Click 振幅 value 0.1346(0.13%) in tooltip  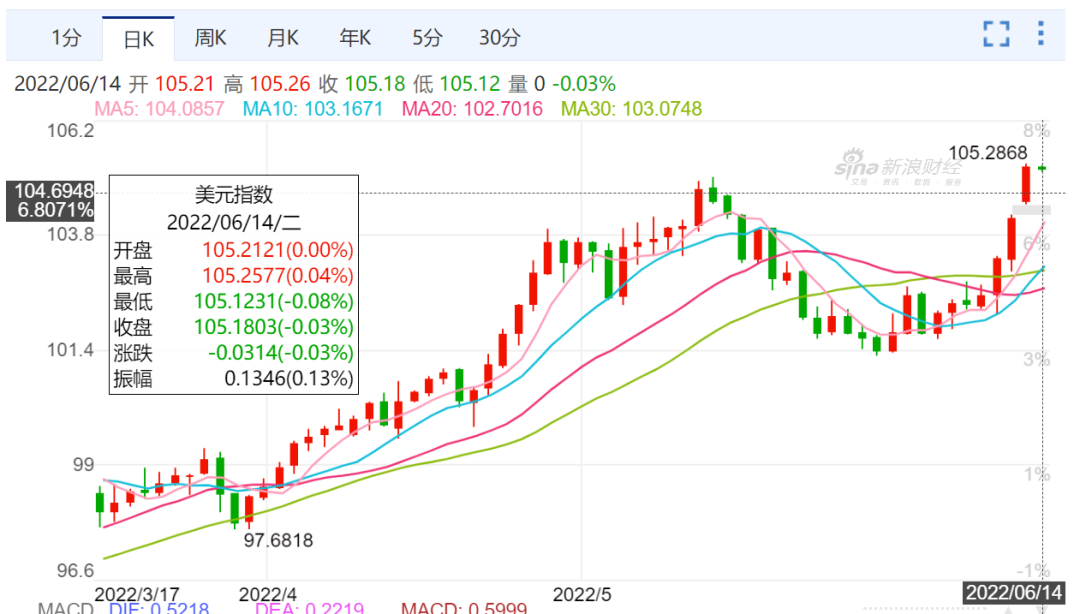[289, 378]
